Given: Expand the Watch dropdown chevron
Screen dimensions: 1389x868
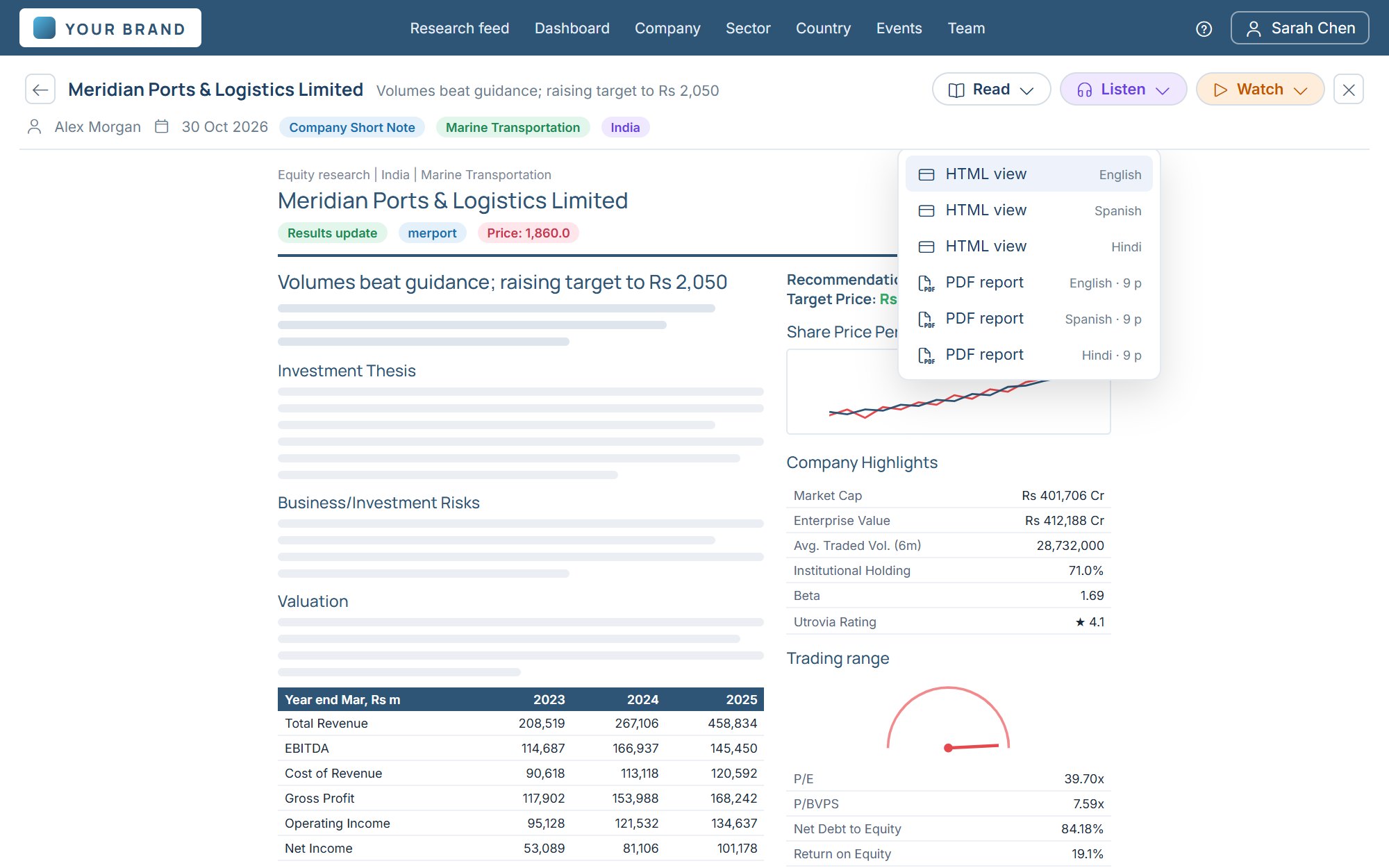Looking at the screenshot, I should point(1301,90).
